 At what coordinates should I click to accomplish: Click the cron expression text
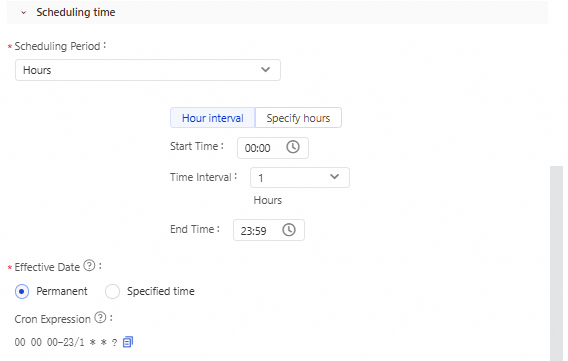66,342
